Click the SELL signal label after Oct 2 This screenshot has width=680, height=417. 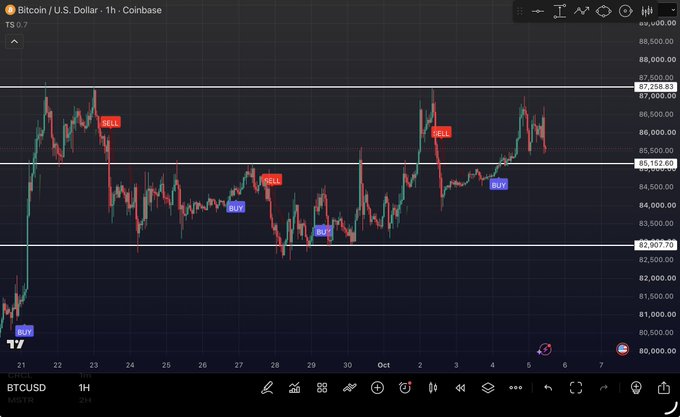pyautogui.click(x=441, y=133)
